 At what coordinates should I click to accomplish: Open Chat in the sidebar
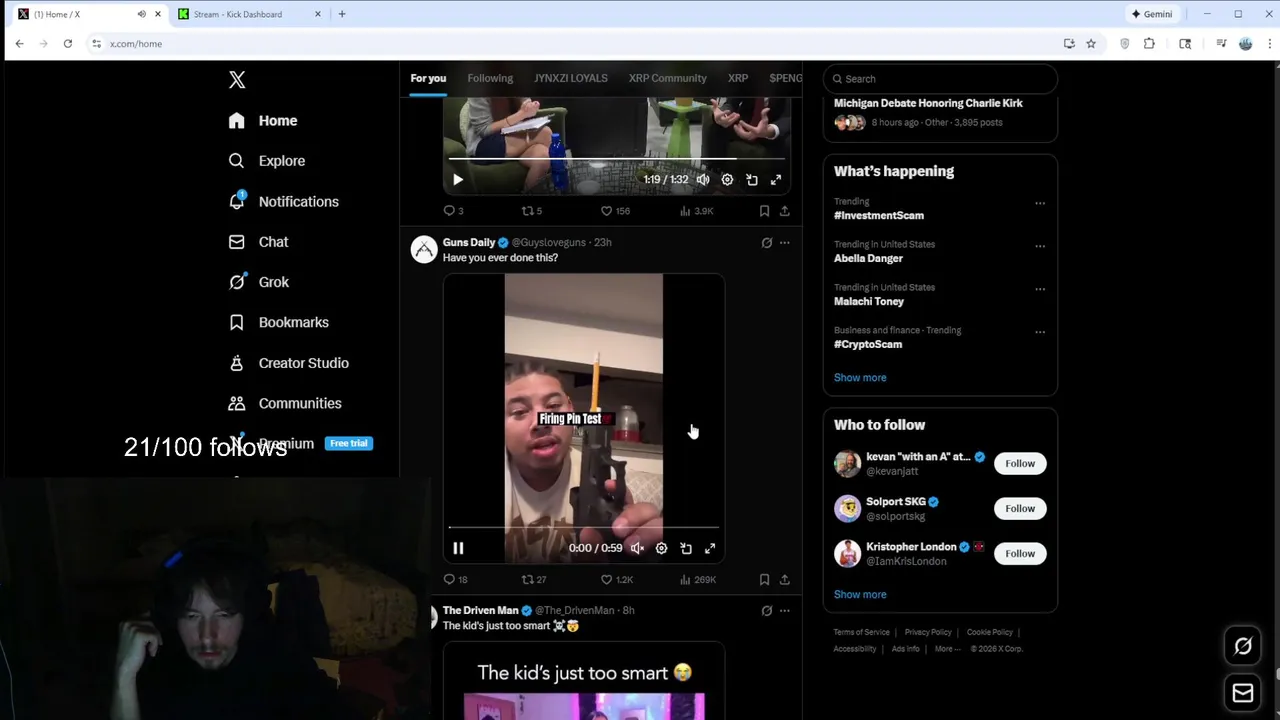point(259,242)
